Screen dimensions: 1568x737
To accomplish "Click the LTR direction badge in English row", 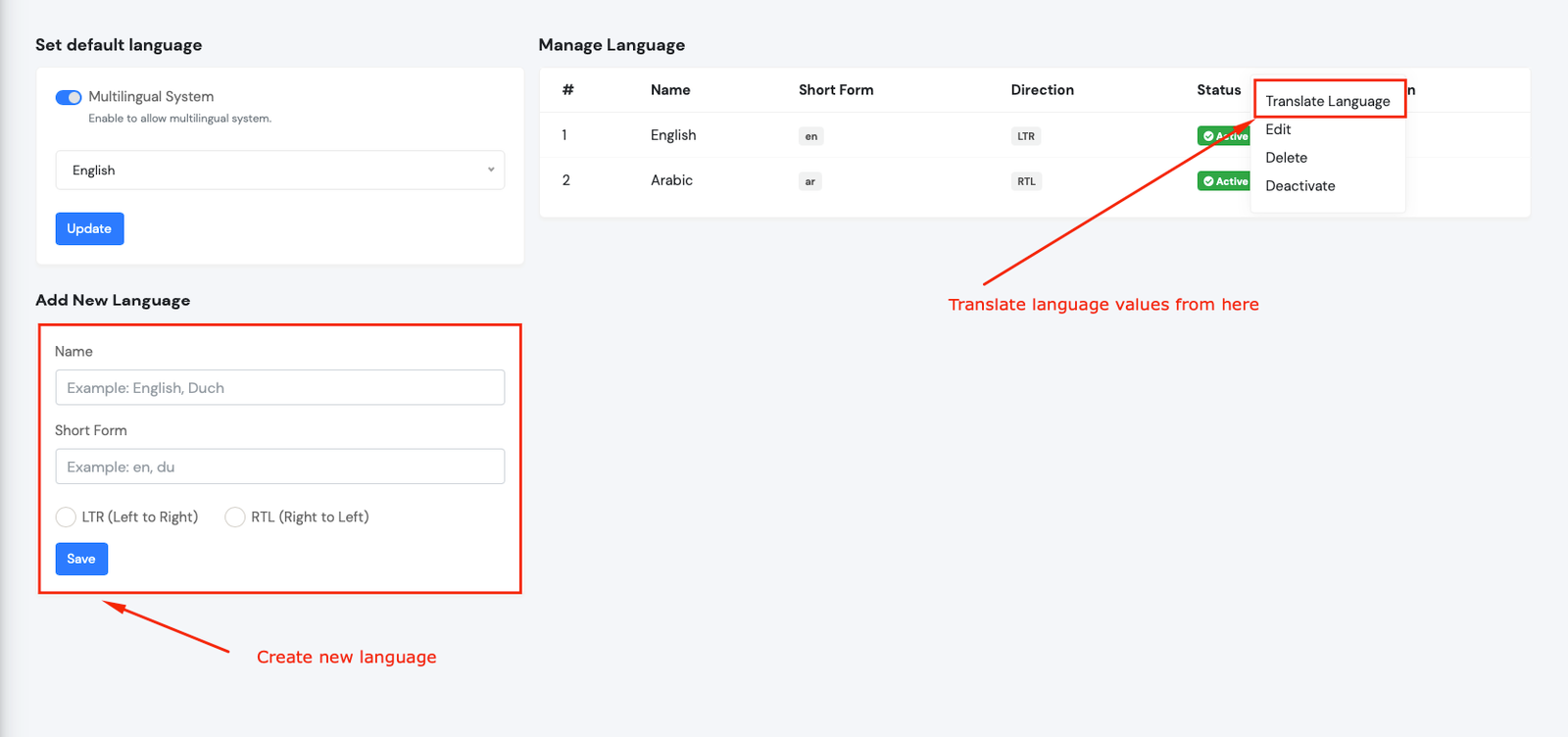I will pos(1025,136).
